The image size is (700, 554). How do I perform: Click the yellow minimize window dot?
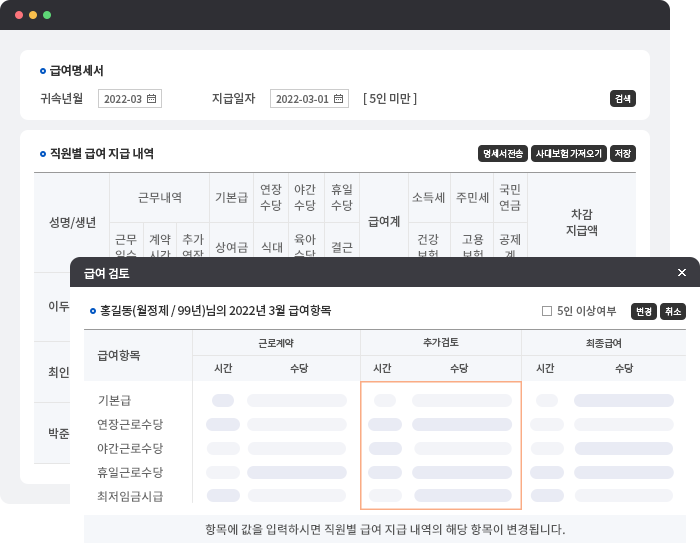tap(32, 15)
